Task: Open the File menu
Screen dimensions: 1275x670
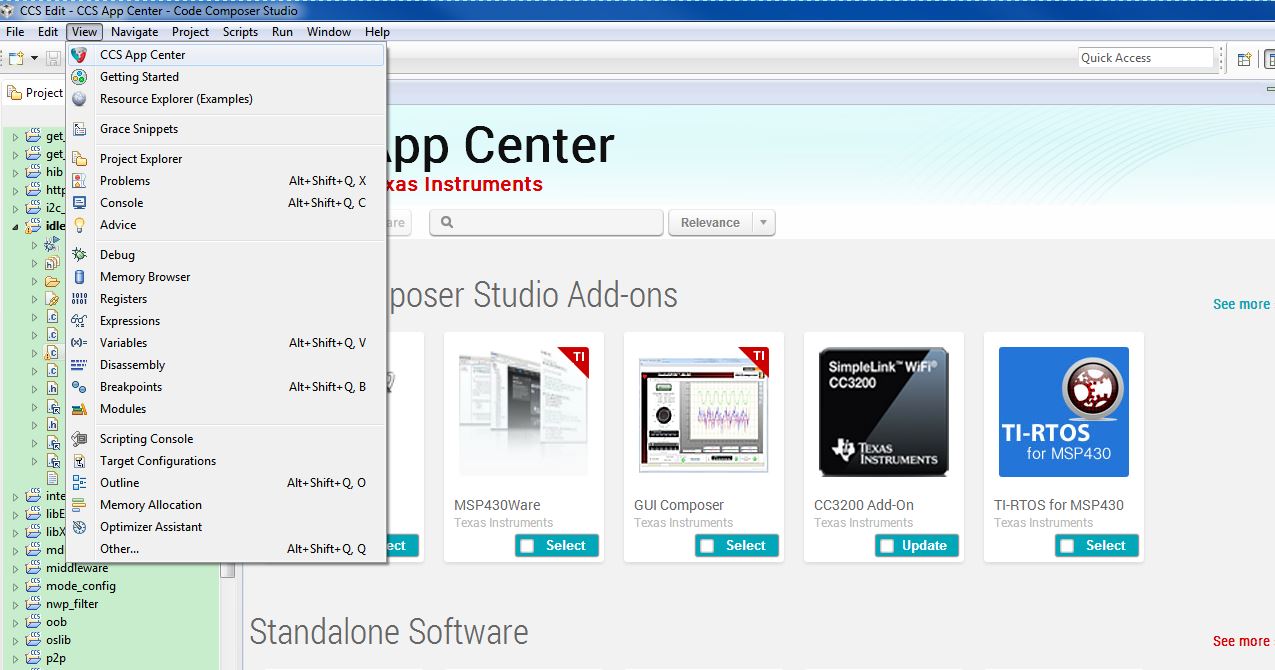Action: [15, 32]
